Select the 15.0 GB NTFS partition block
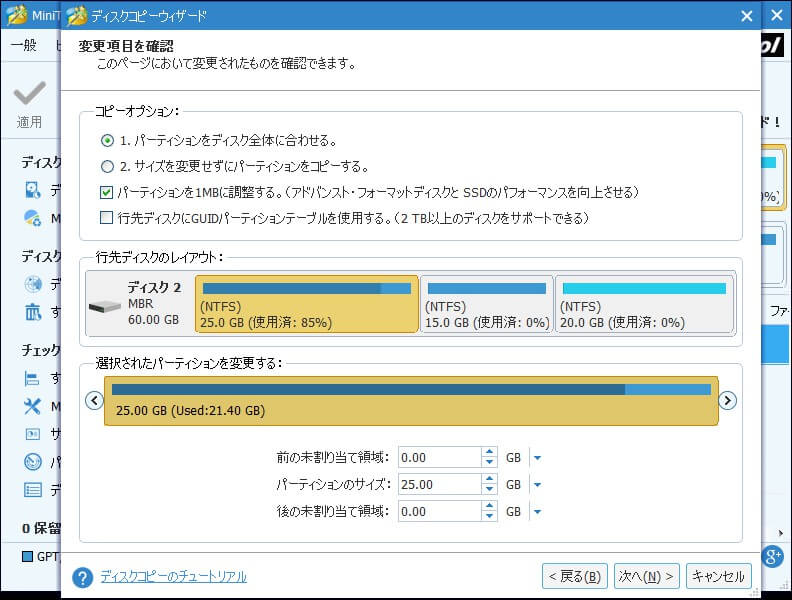Screen dimensions: 792x600 (486, 304)
